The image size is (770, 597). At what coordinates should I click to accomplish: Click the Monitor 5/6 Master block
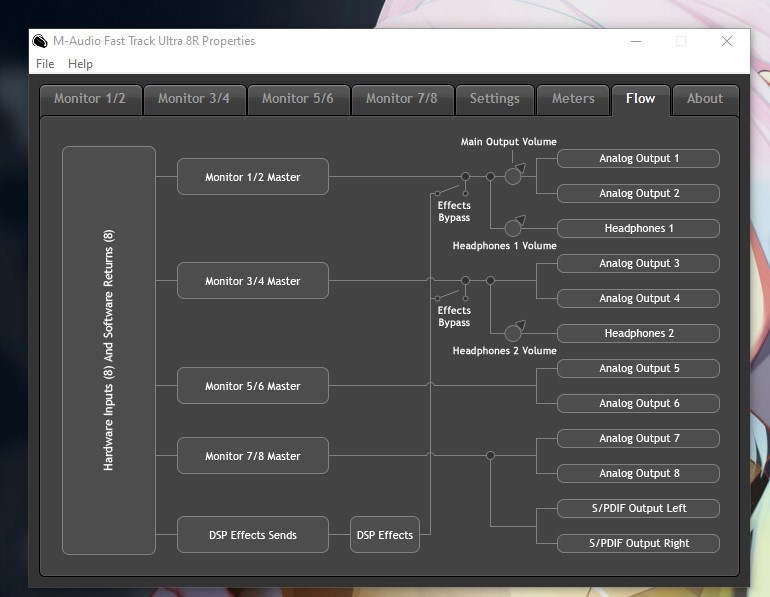[253, 386]
